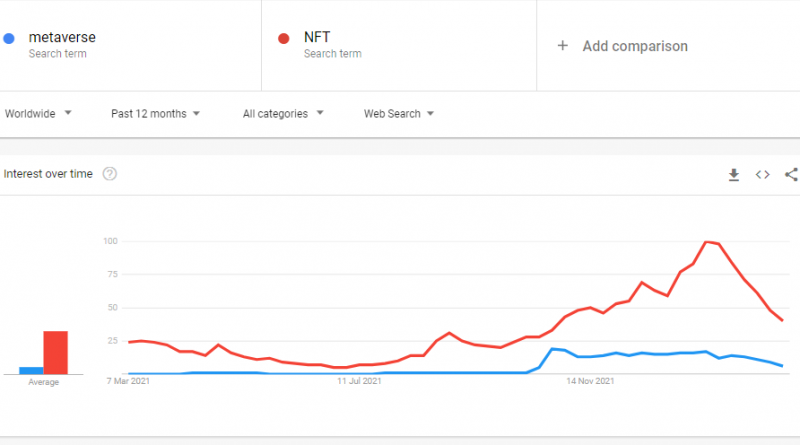Click the red NFT average bar
The width and height of the screenshot is (800, 445).
pos(55,352)
